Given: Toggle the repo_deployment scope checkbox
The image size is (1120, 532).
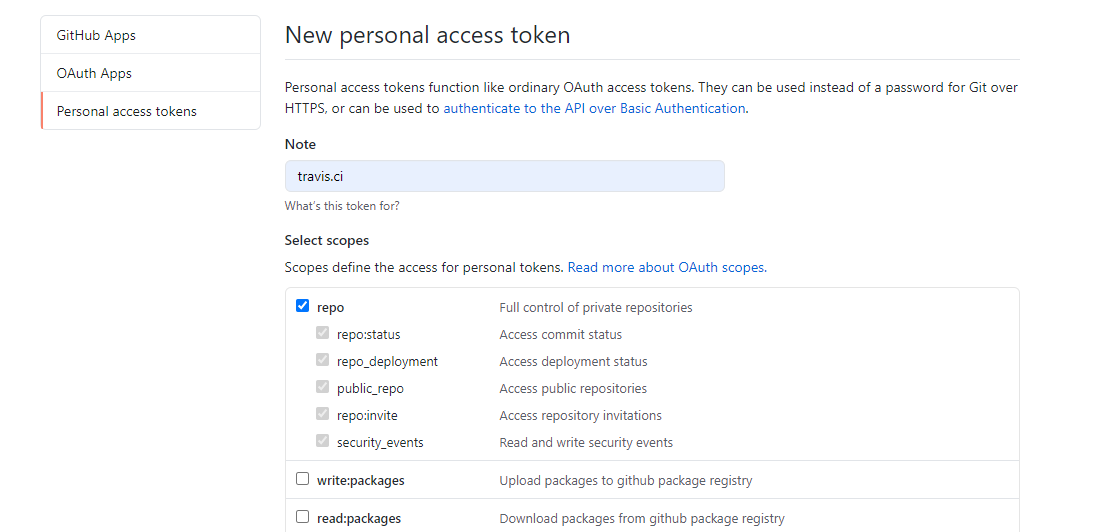Looking at the screenshot, I should click(322, 360).
